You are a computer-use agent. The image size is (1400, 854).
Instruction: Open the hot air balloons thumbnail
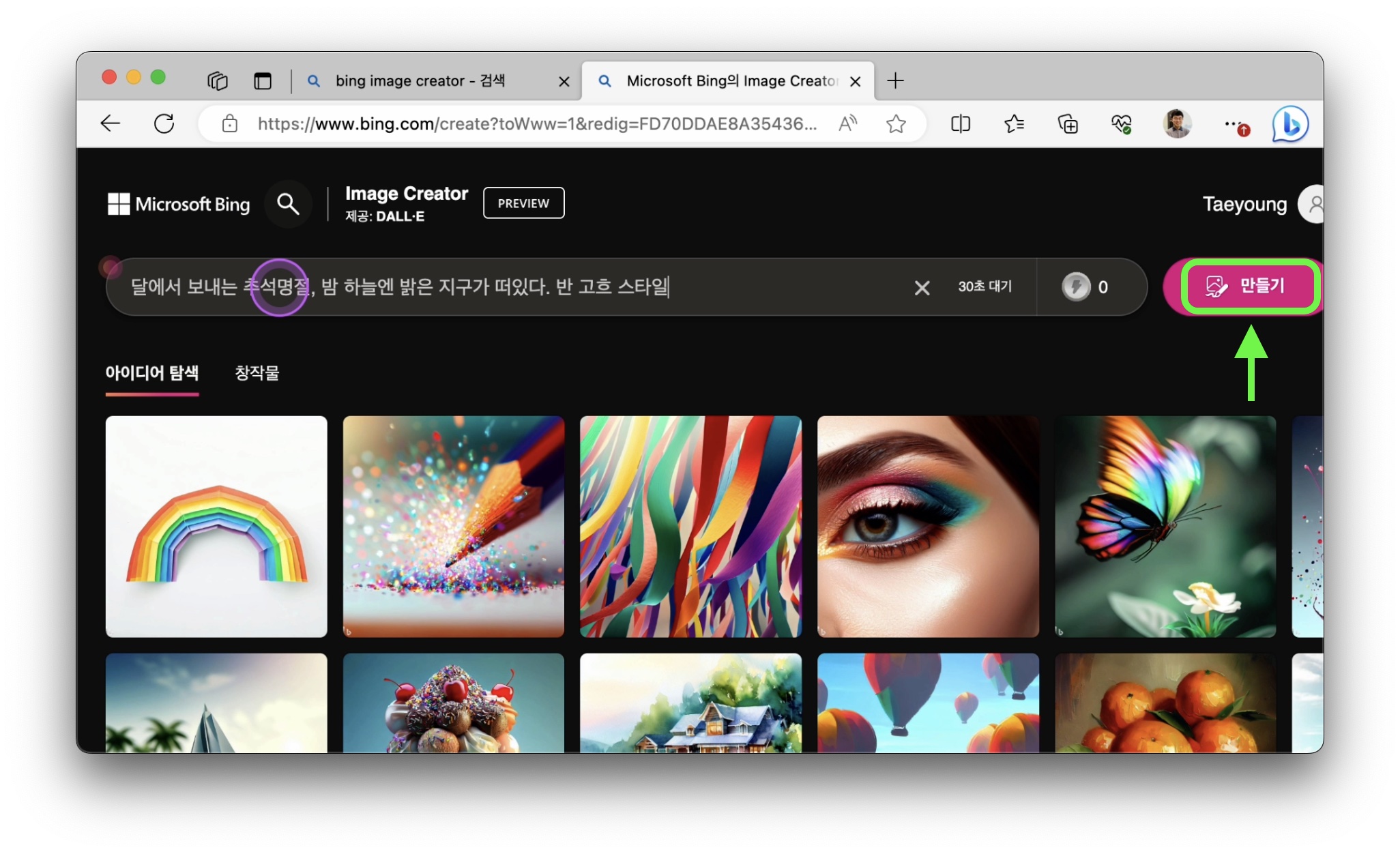coord(928,703)
